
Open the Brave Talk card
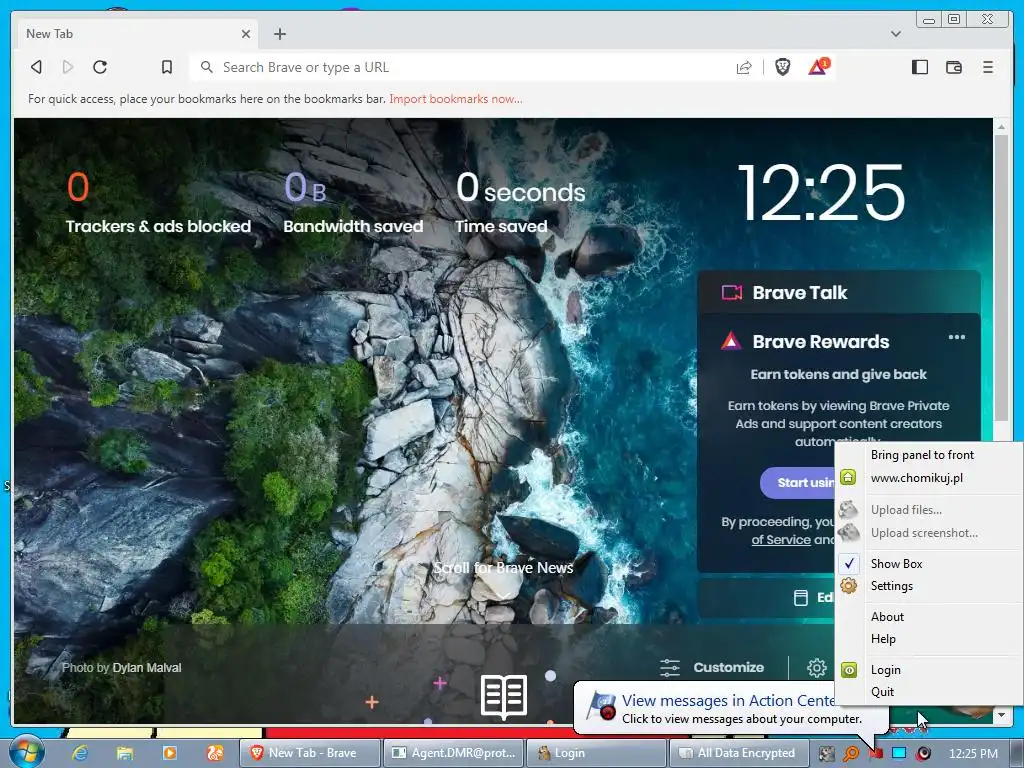839,293
